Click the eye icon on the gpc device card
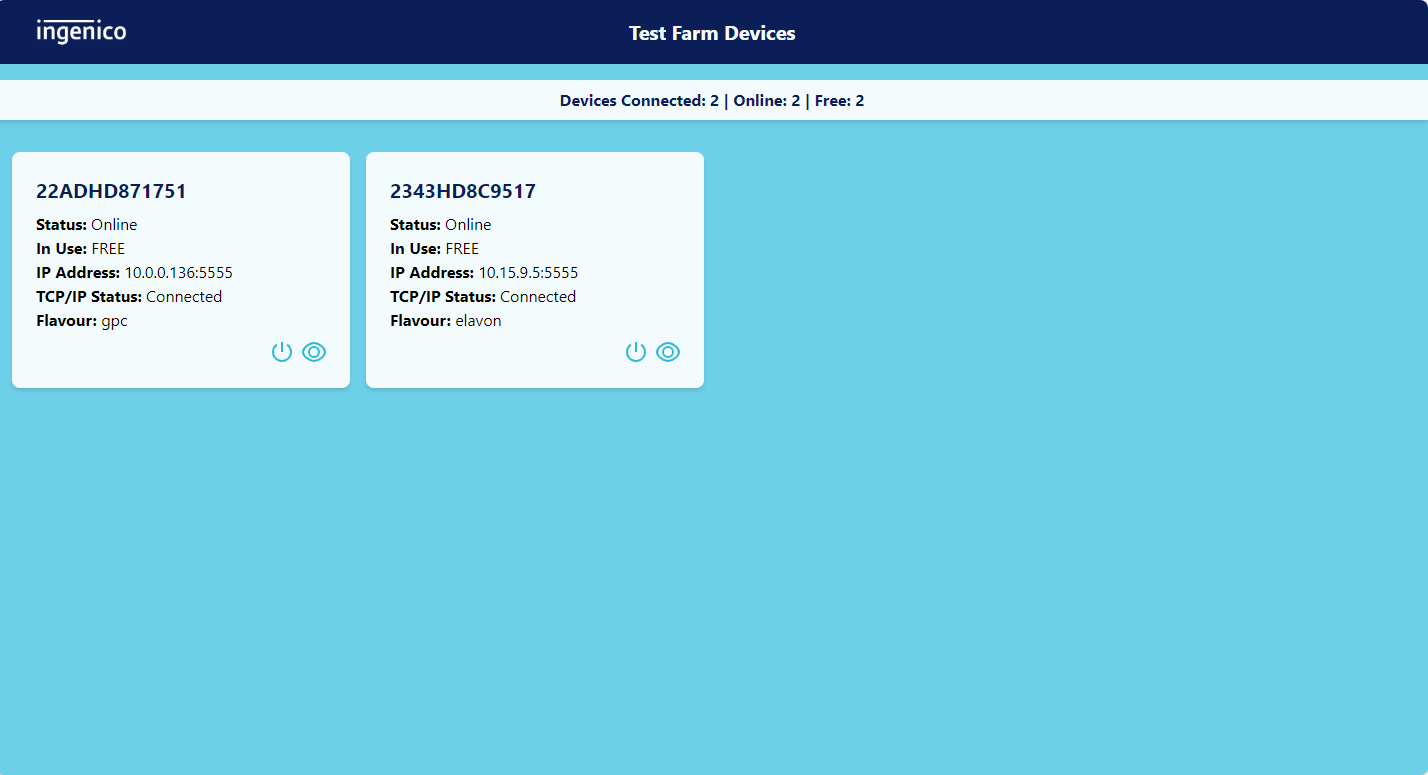 (314, 352)
